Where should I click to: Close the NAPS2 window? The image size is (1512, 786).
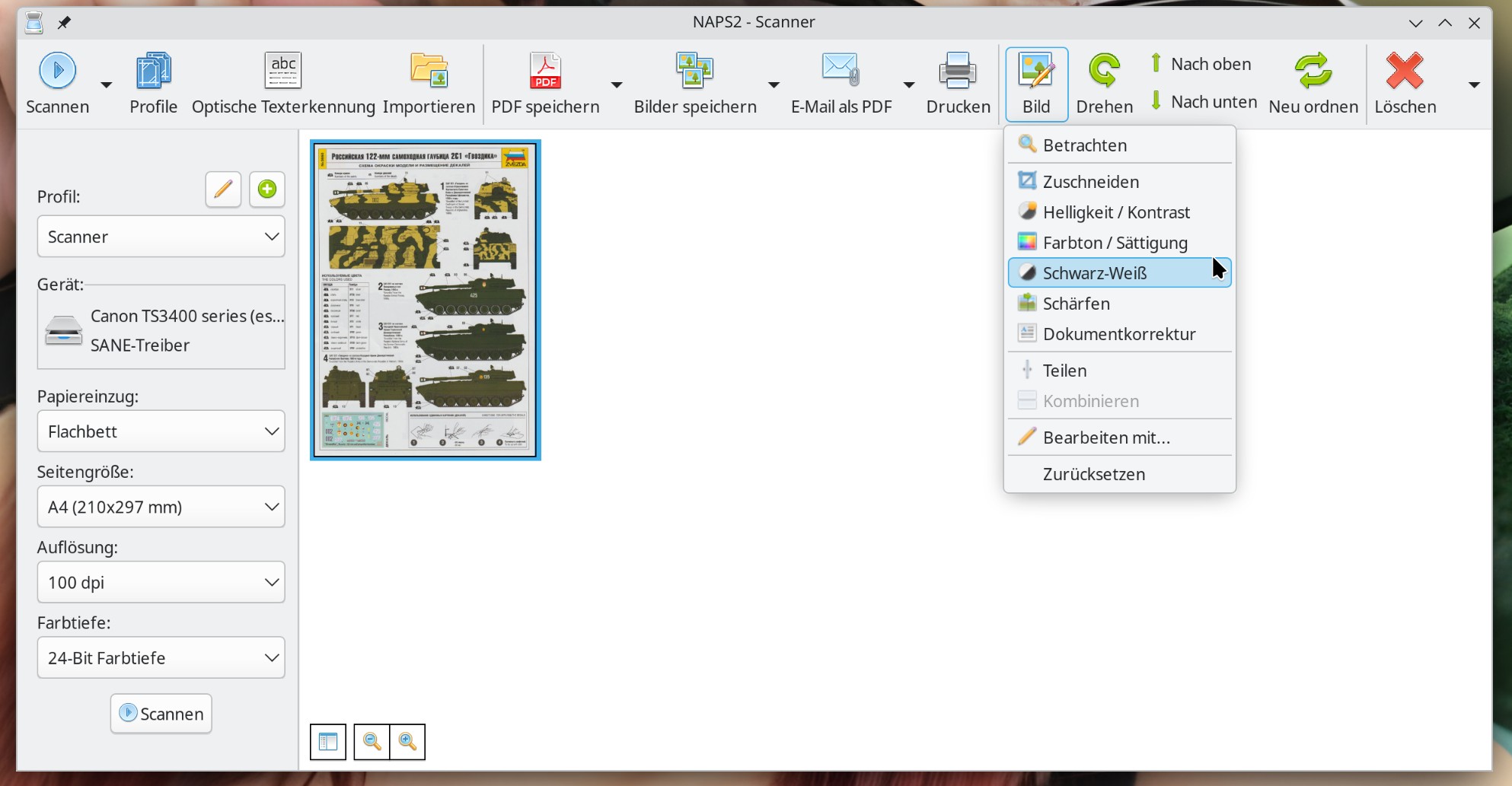[x=1474, y=23]
